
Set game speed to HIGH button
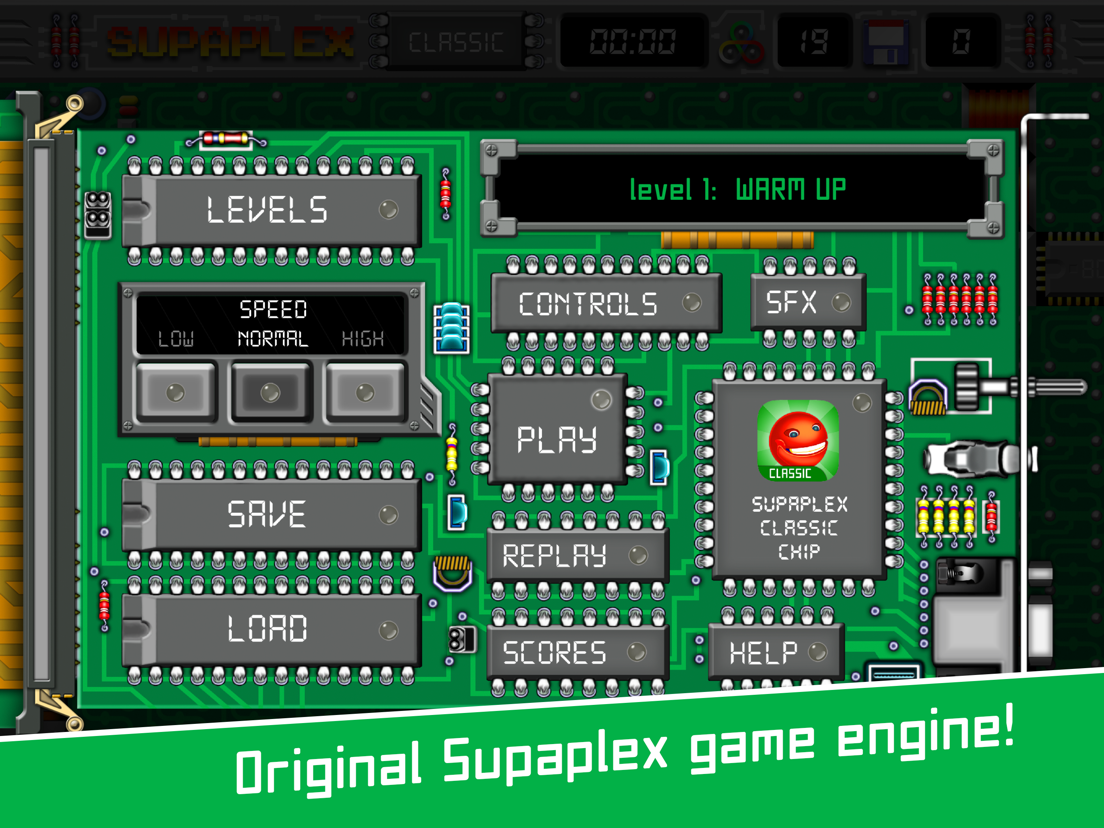coord(365,391)
